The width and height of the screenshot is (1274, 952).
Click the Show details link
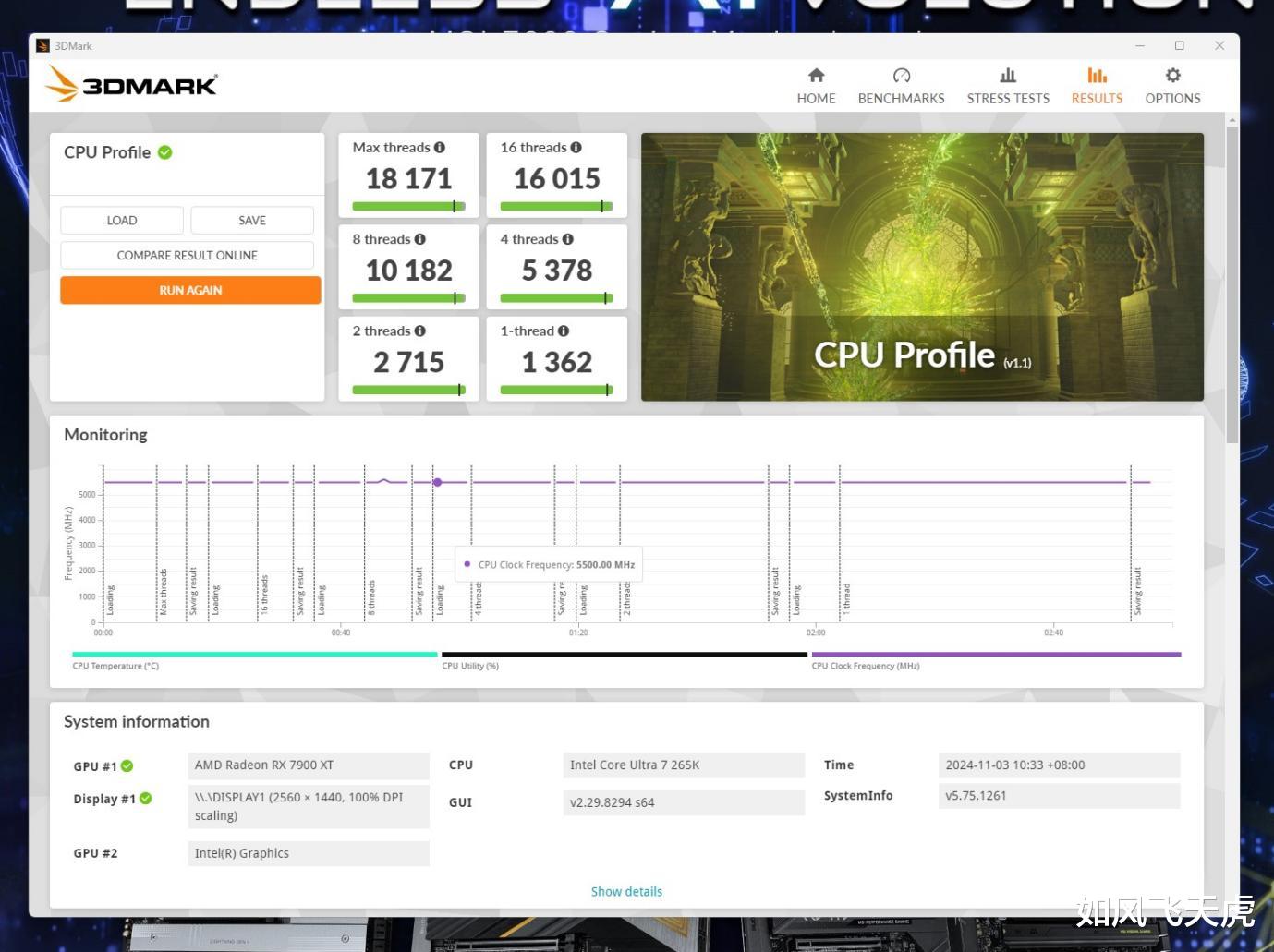(x=626, y=892)
